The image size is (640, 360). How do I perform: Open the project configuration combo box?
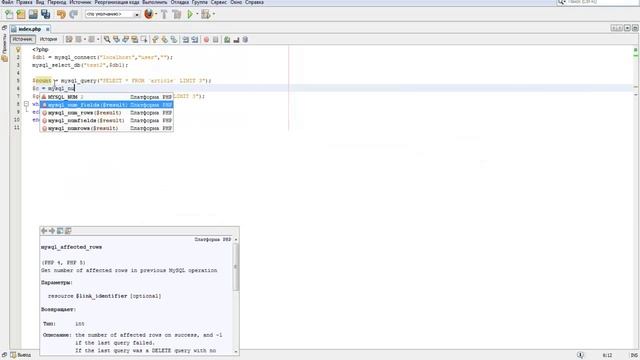(x=113, y=14)
